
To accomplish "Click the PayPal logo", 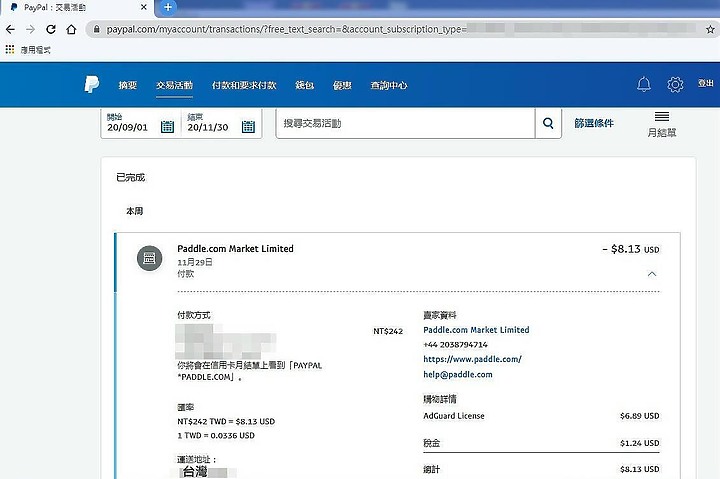I will pyautogui.click(x=92, y=85).
